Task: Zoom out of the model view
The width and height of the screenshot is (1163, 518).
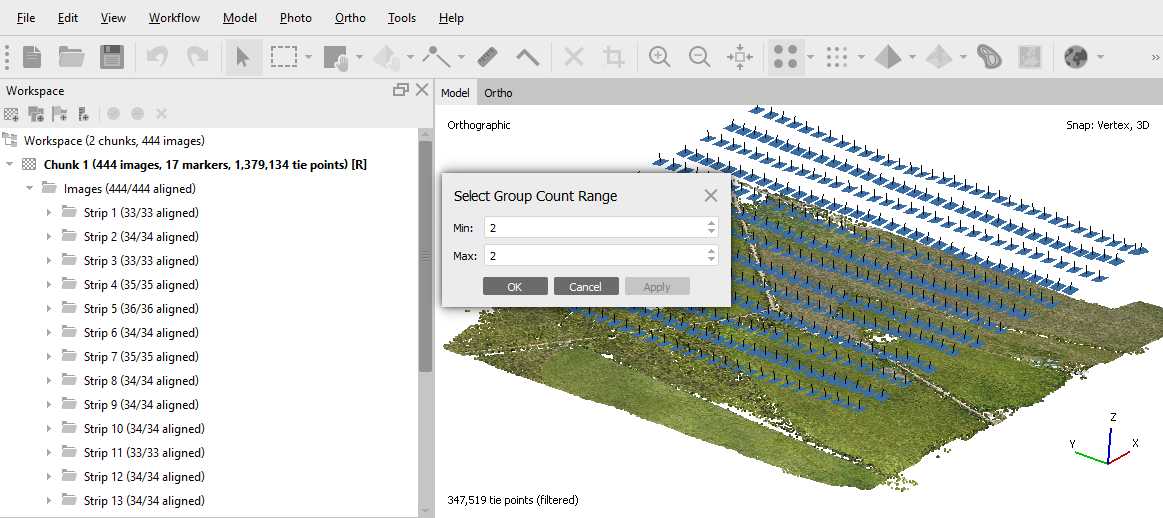Action: (x=700, y=57)
